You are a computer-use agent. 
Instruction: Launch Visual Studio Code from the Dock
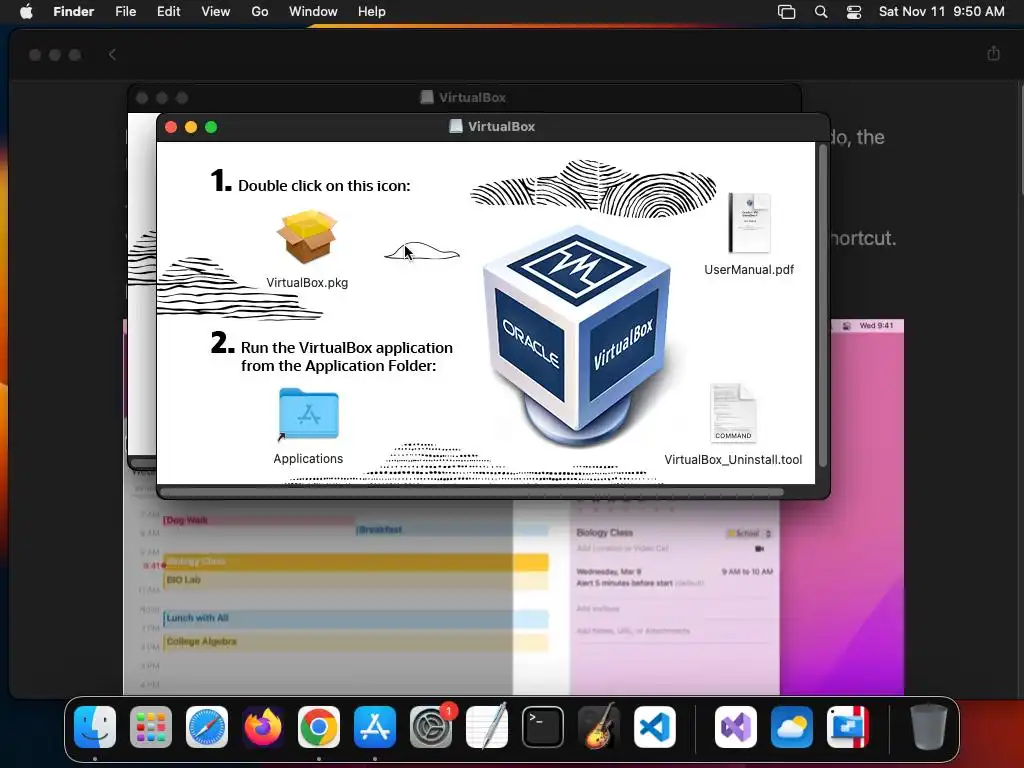click(x=654, y=727)
